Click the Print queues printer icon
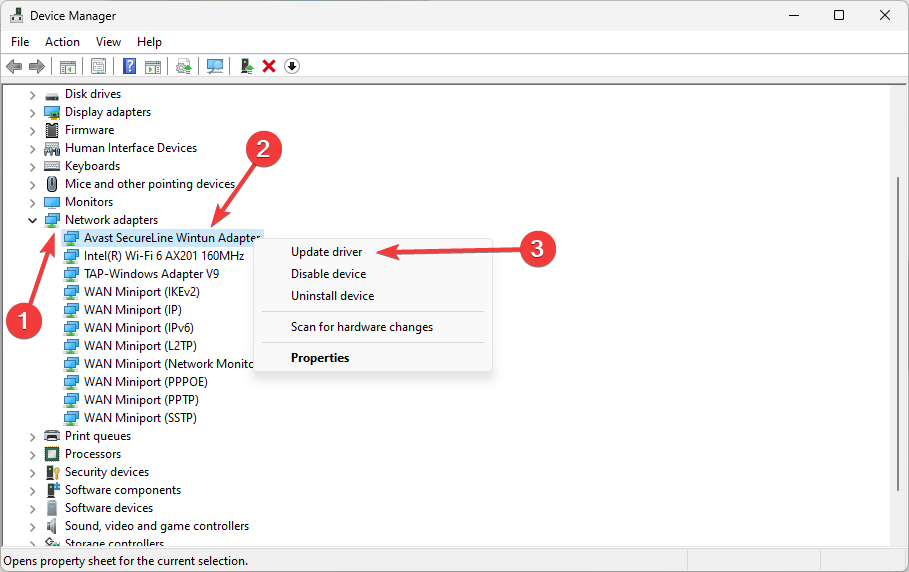Screen dimensions: 909x572 click(x=52, y=436)
